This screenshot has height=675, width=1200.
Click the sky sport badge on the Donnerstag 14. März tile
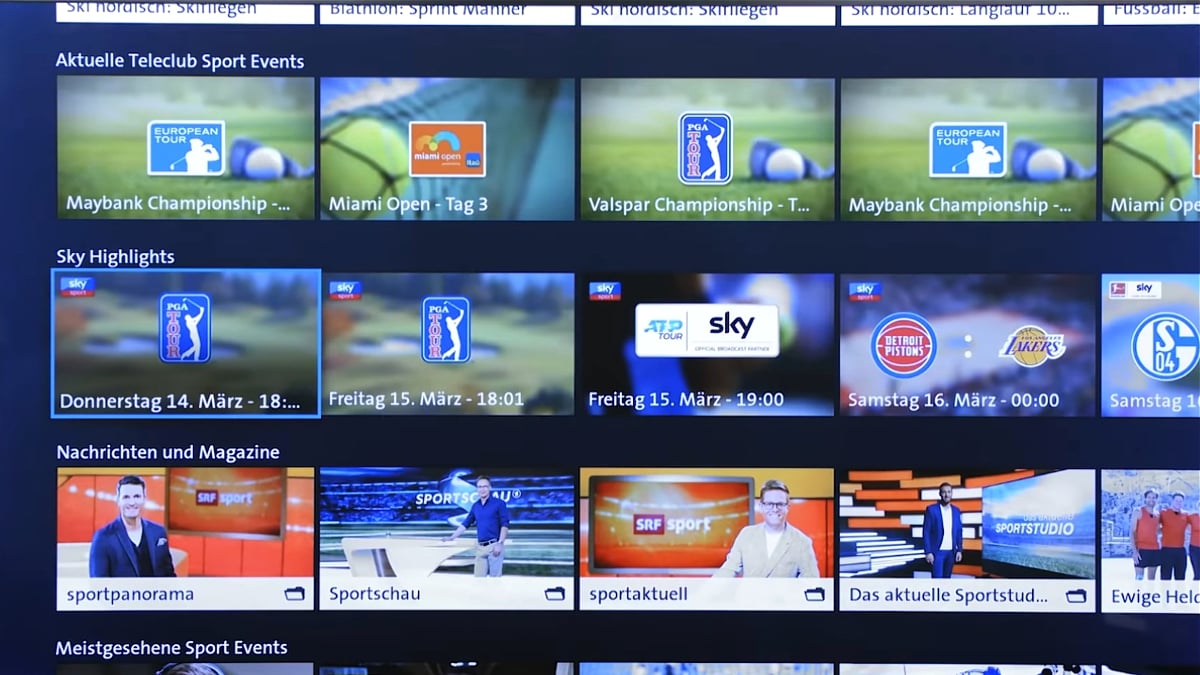(x=78, y=287)
